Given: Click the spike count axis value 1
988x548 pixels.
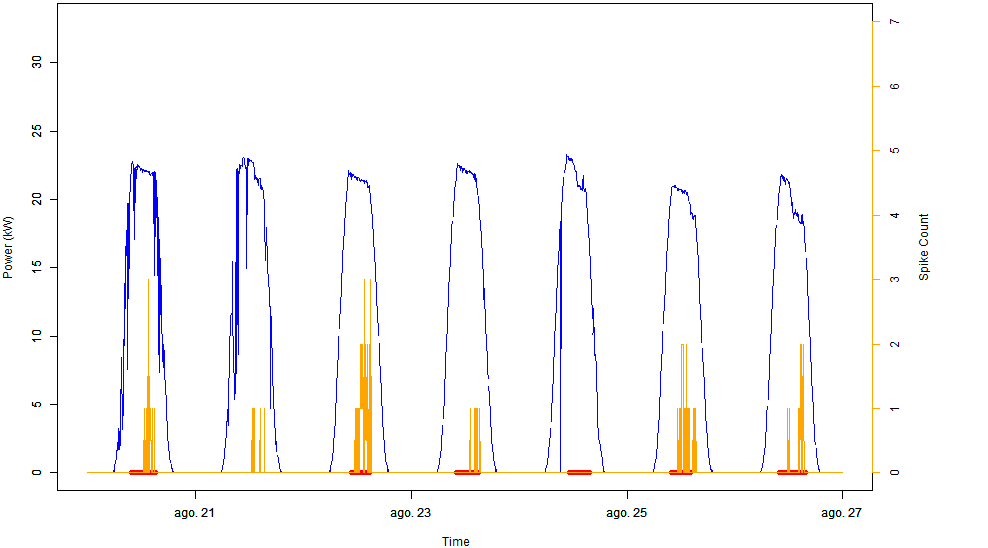Looking at the screenshot, I should [894, 409].
